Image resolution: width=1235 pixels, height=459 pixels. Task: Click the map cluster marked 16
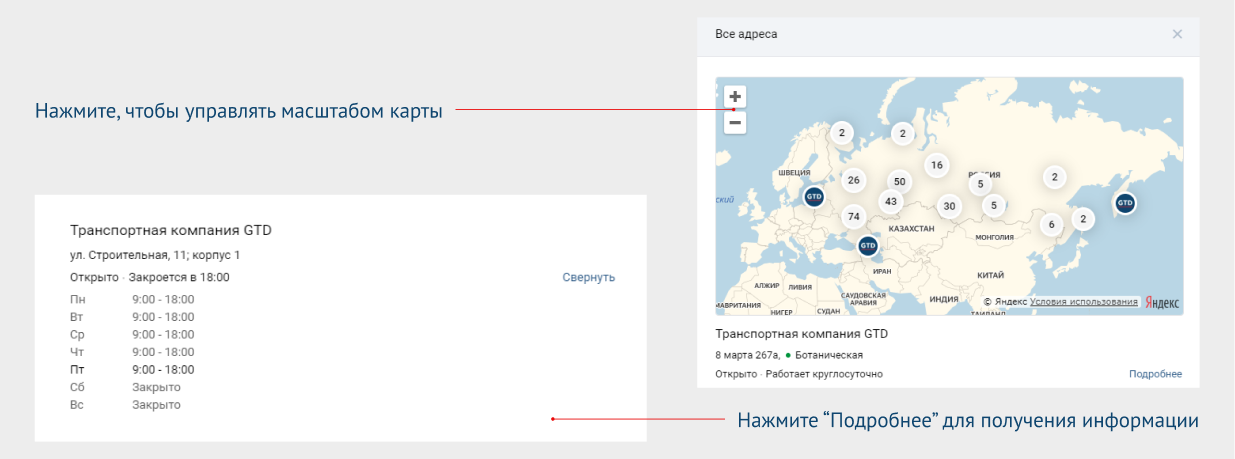coord(936,165)
